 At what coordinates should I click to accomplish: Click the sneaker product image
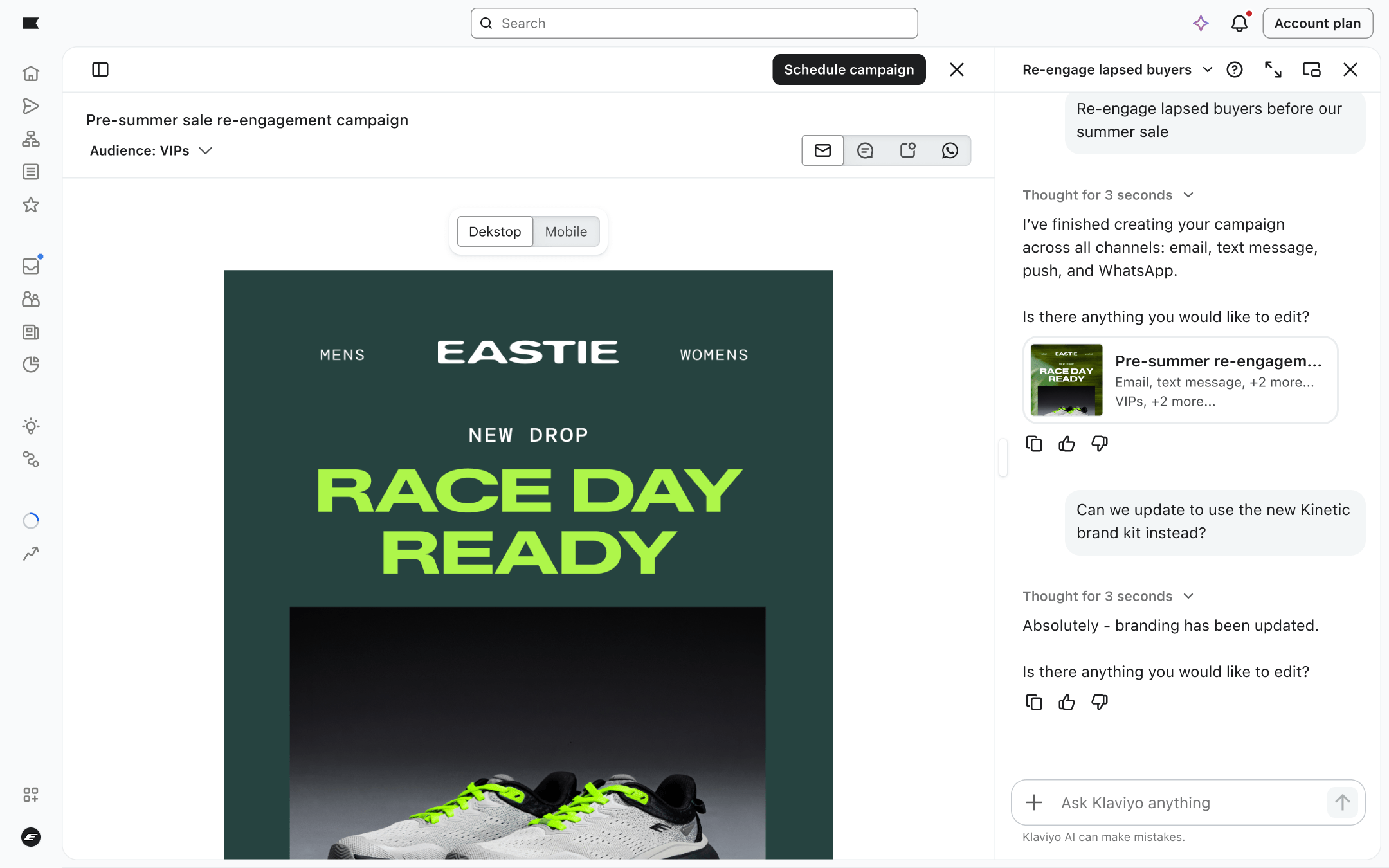point(527,733)
